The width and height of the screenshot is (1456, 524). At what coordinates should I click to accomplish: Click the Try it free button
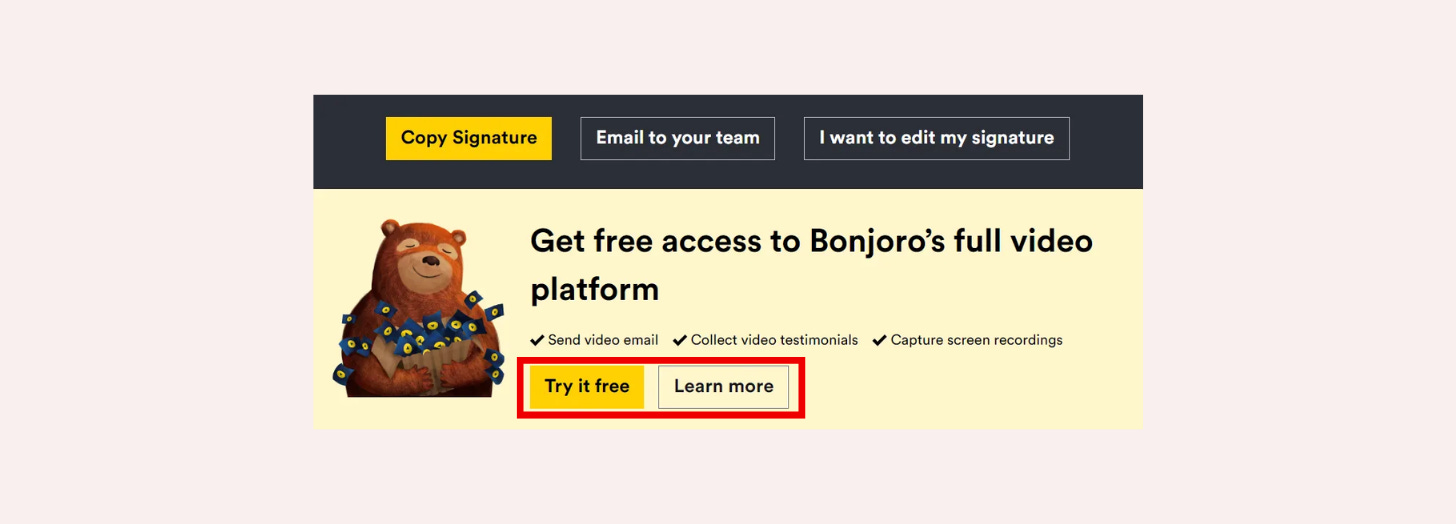point(587,386)
